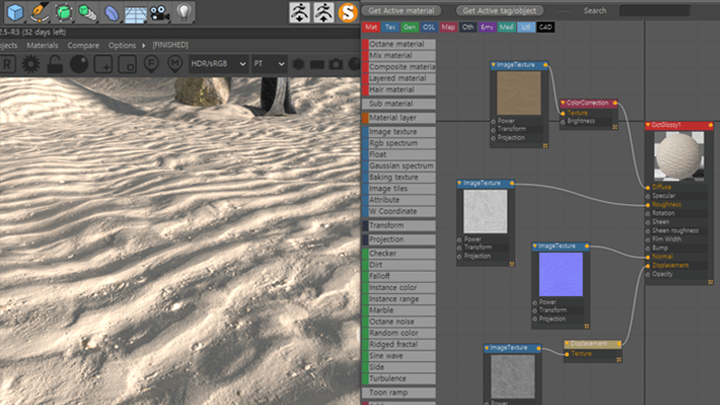Image resolution: width=720 pixels, height=405 pixels.
Task: Click the orange S icon
Action: click(348, 12)
